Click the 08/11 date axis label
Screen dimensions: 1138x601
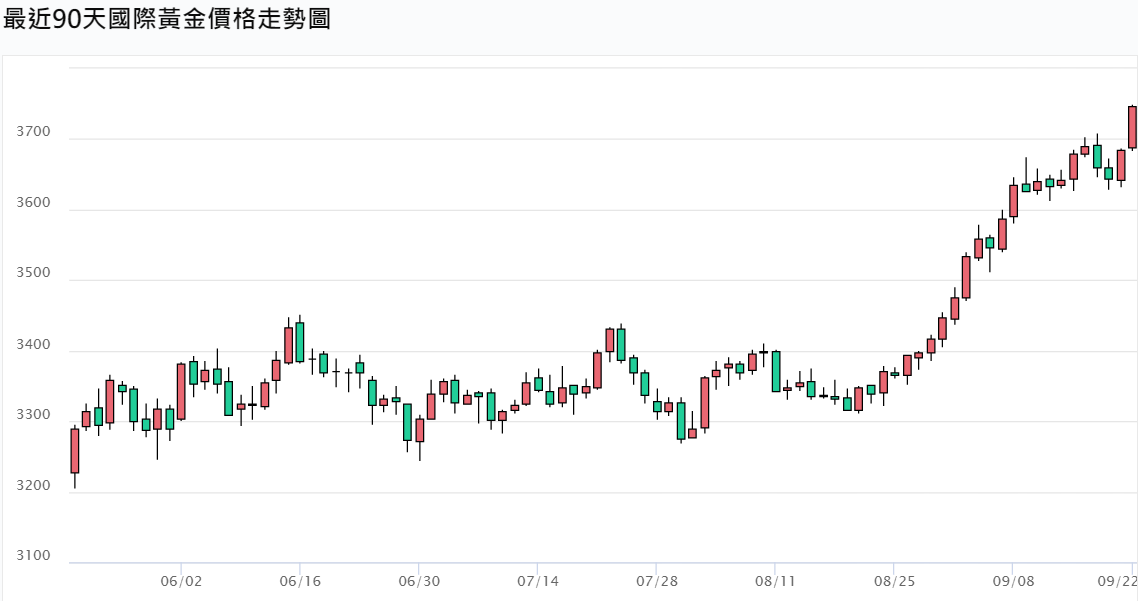click(x=775, y=581)
